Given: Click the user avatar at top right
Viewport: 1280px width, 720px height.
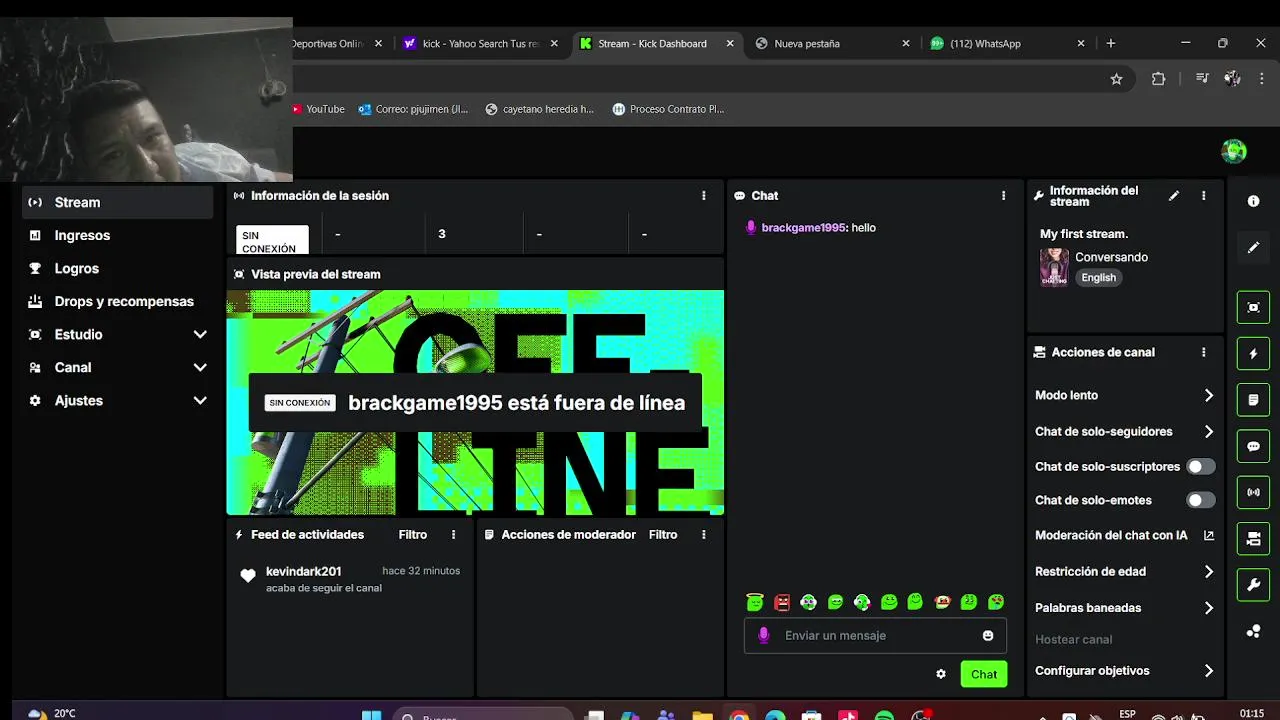Looking at the screenshot, I should pyautogui.click(x=1234, y=151).
